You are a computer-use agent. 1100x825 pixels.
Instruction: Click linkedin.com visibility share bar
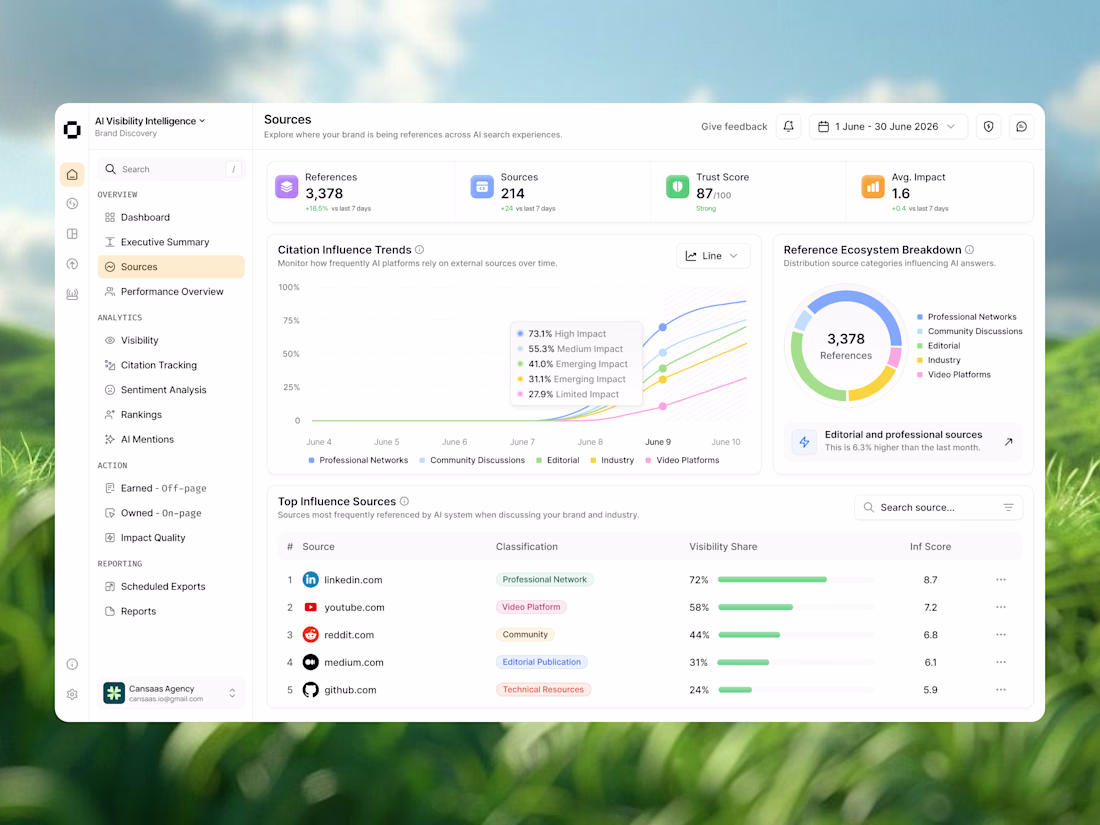click(x=796, y=579)
